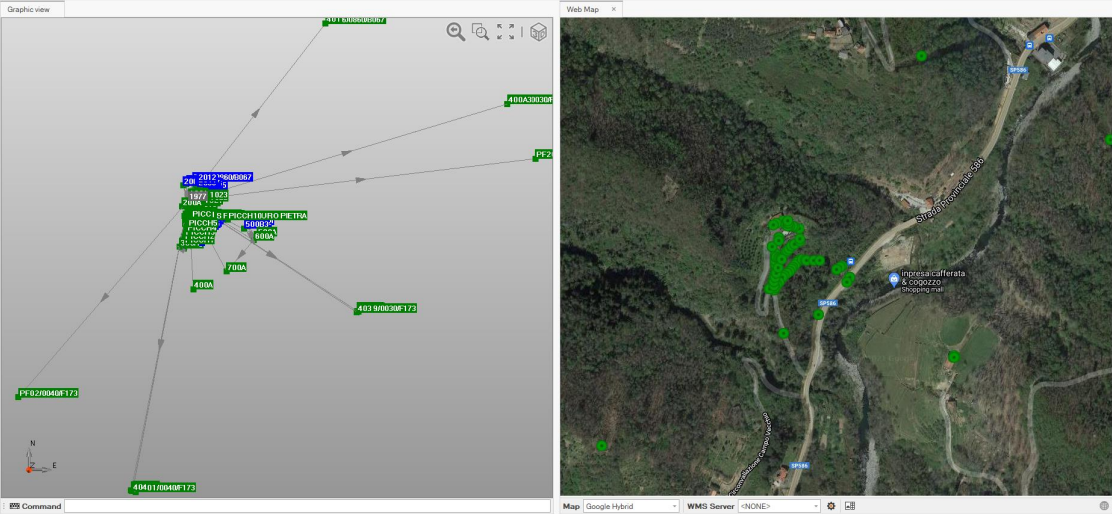
Task: Click the 40401/0040/F173 point label
Action: tap(163, 487)
